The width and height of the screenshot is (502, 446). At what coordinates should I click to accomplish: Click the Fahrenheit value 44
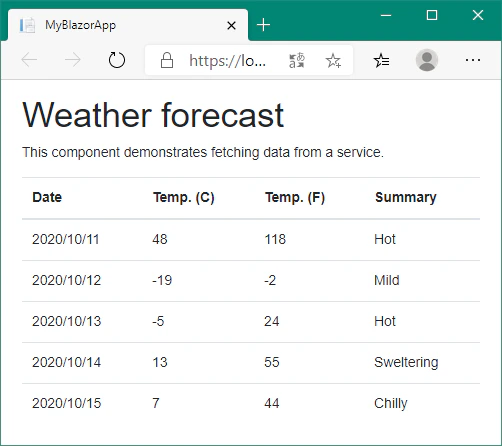(272, 403)
